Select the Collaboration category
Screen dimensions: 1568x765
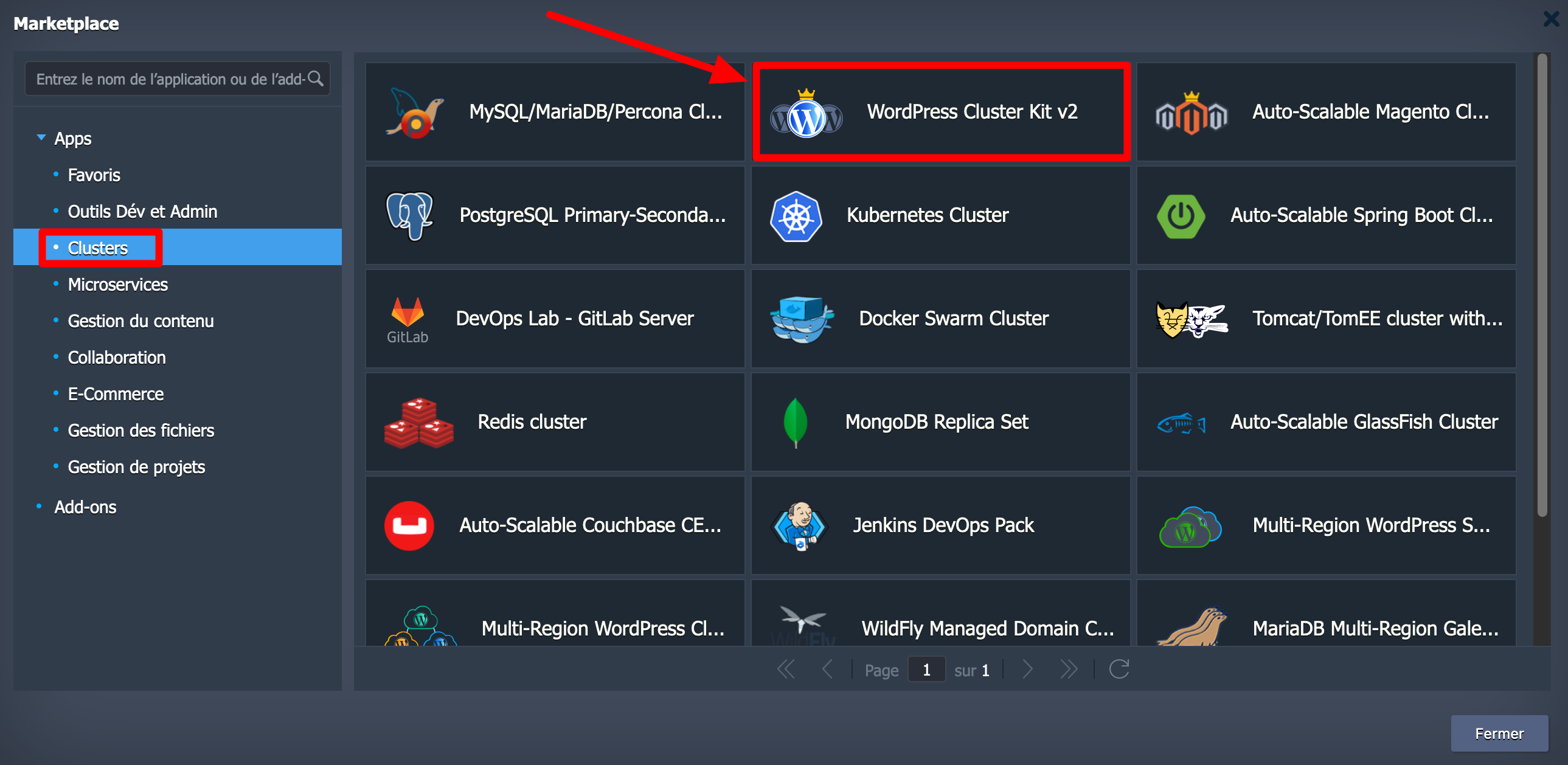click(x=117, y=357)
